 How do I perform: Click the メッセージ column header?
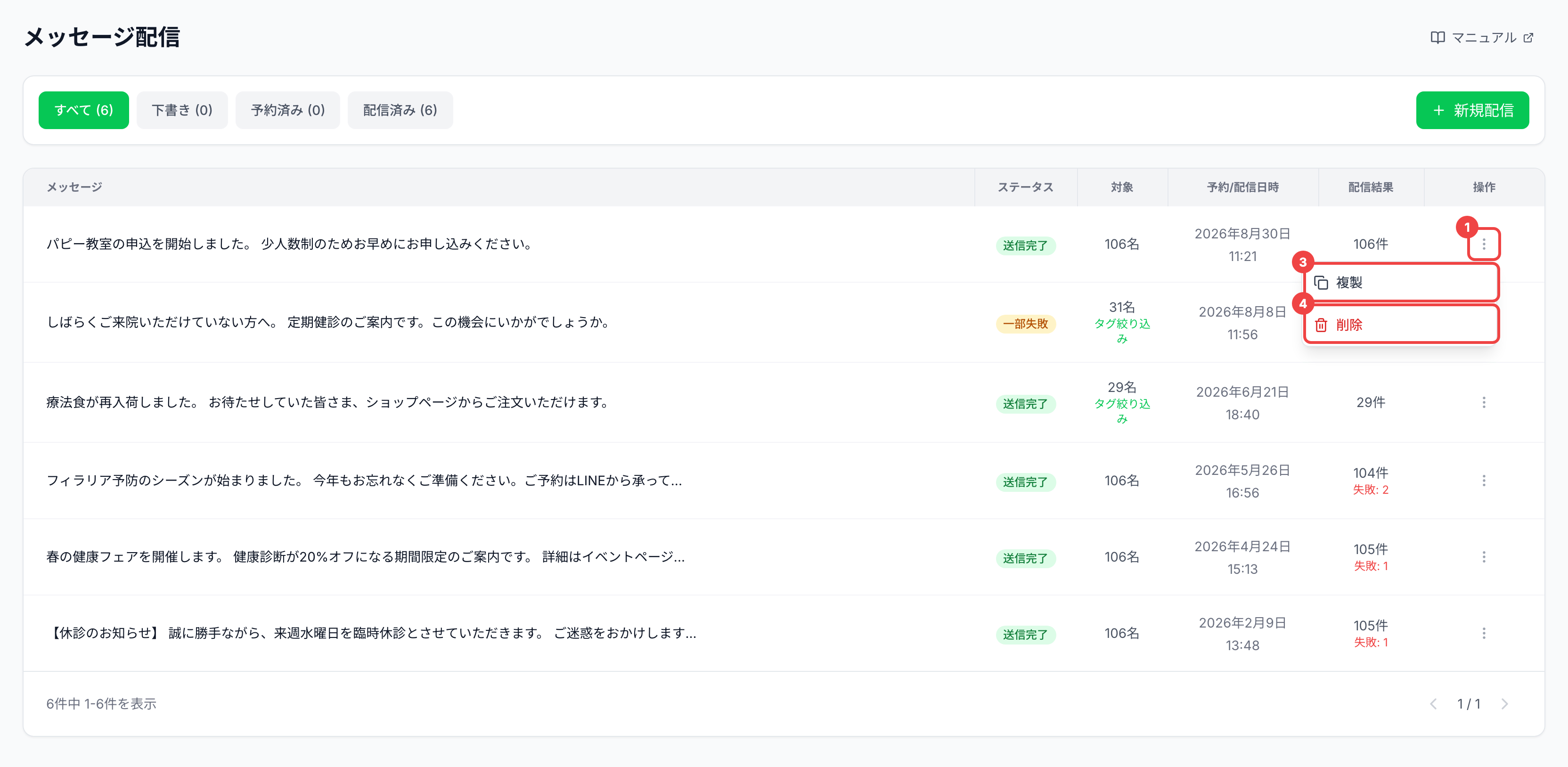[x=73, y=188]
